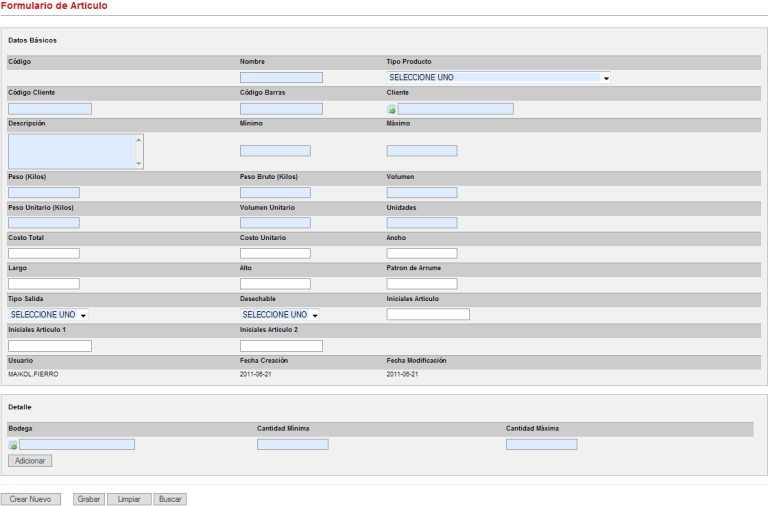Click the Iniciales Articulo 2 field
The width and height of the screenshot is (768, 506).
pyautogui.click(x=281, y=346)
